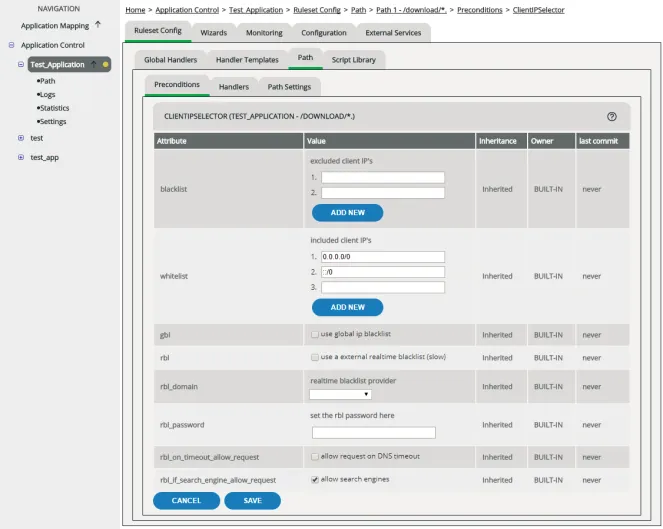Select Application Mapping in navigation
Viewport: 663px width, 529px height.
[x=55, y=26]
